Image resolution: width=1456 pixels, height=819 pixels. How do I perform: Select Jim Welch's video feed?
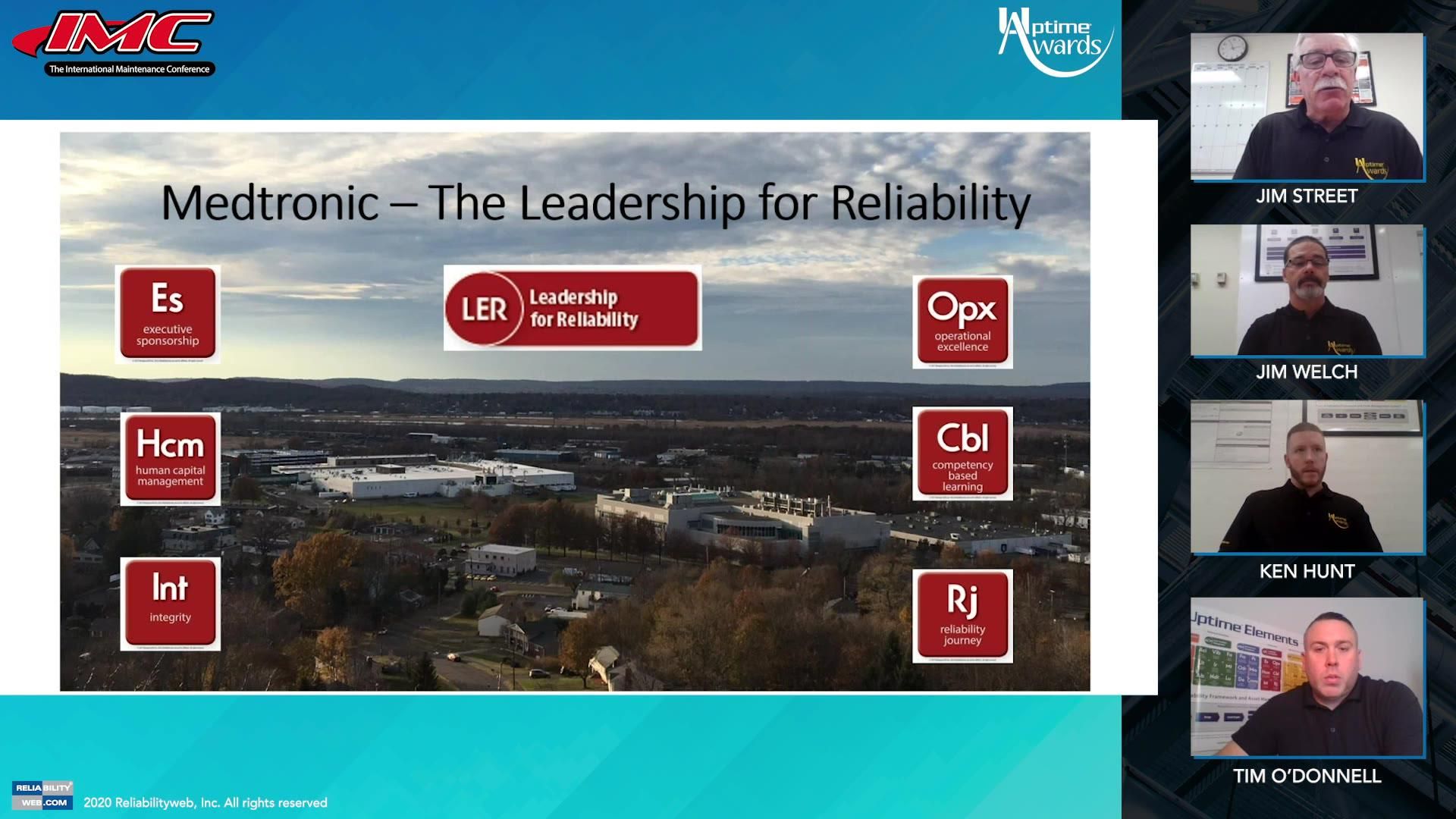coord(1306,292)
